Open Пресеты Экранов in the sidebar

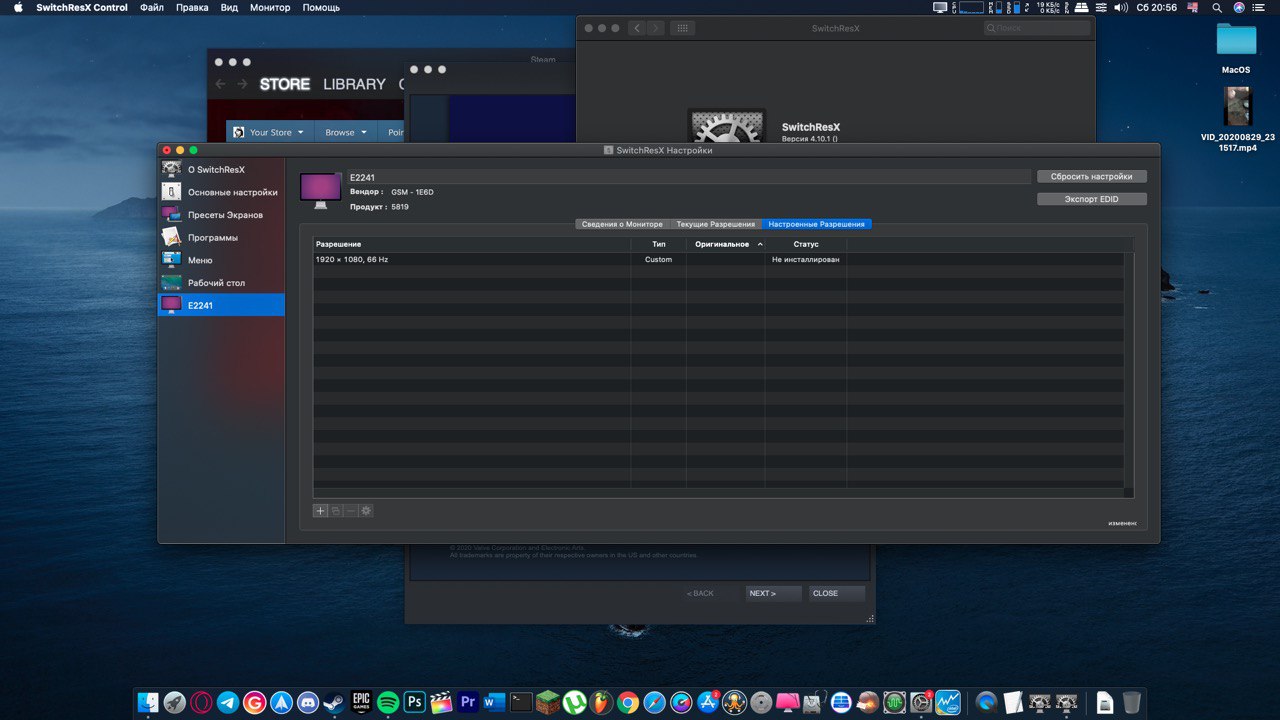[221, 215]
